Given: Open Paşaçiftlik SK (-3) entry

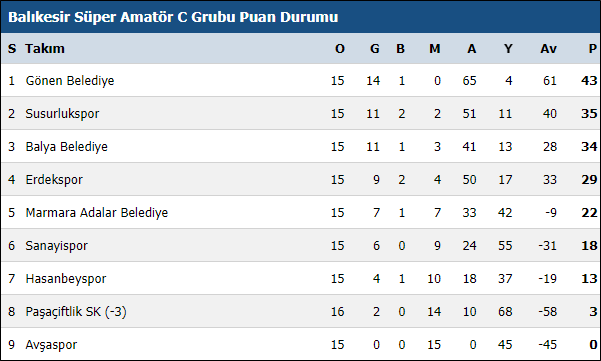Looking at the screenshot, I should click(x=76, y=312).
